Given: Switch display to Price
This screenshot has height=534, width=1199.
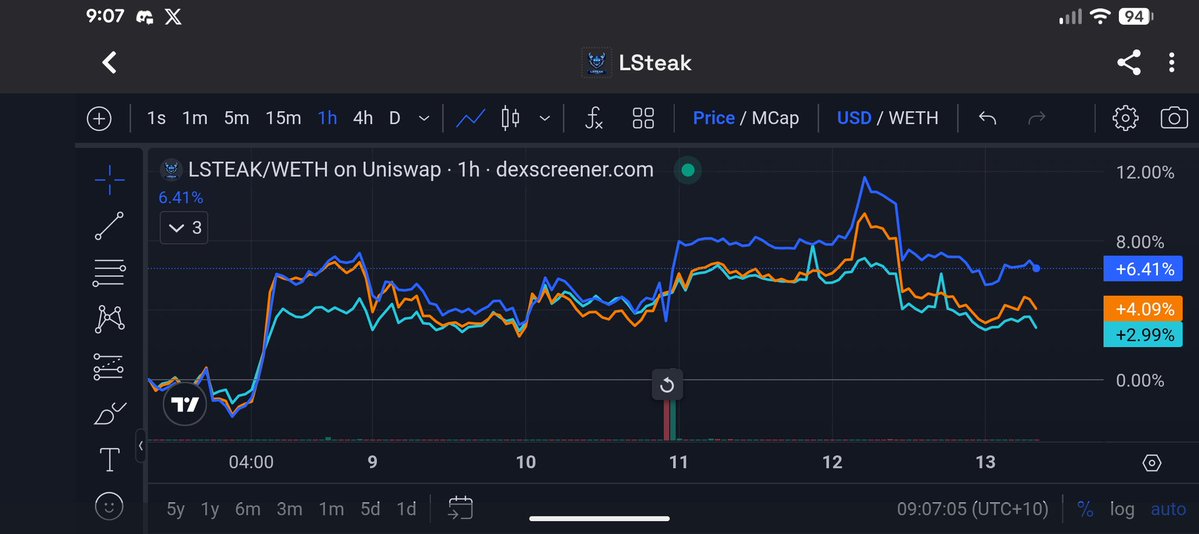Looking at the screenshot, I should 713,119.
